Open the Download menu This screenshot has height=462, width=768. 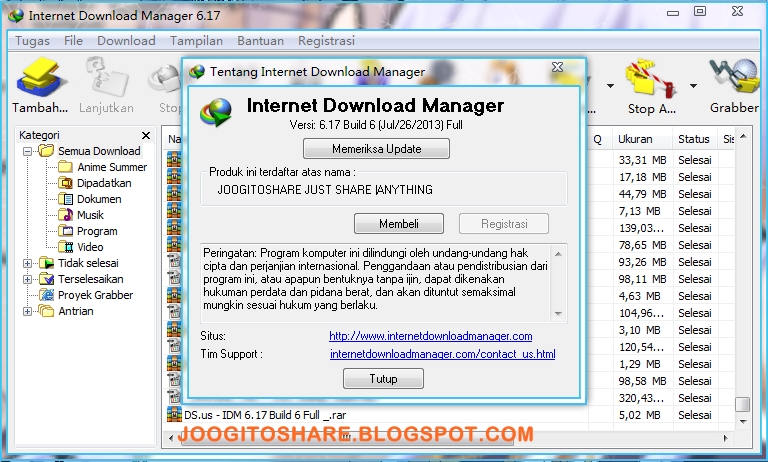126,41
